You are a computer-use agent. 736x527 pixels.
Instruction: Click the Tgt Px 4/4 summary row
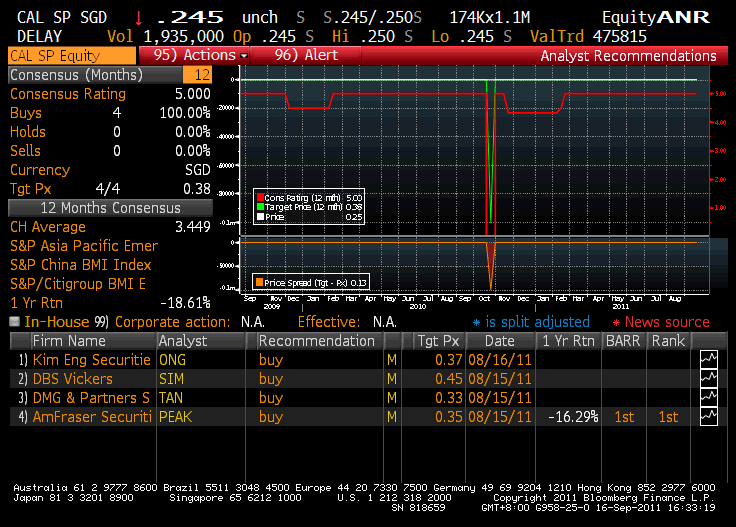110,189
